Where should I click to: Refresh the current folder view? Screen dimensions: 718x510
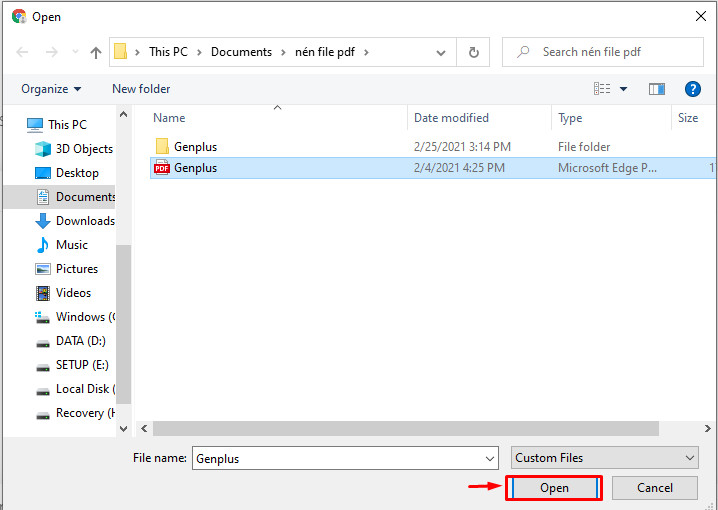pyautogui.click(x=473, y=52)
